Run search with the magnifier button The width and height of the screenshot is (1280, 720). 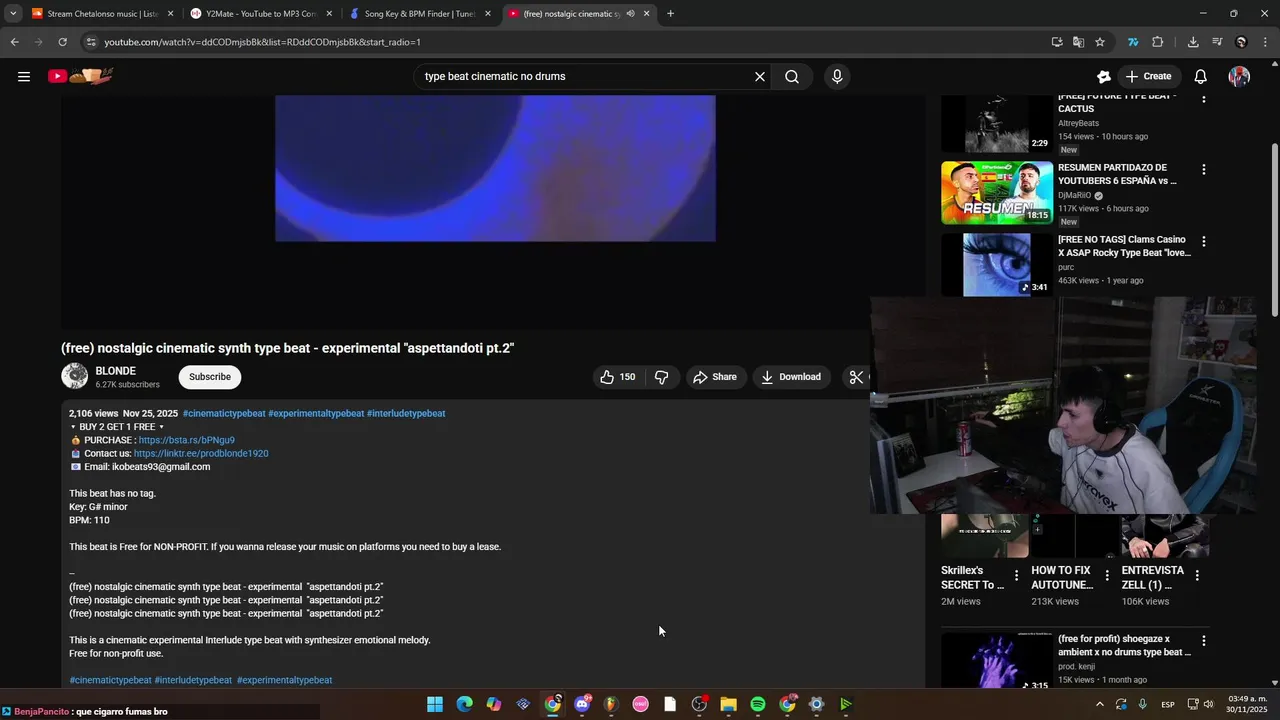tap(792, 76)
